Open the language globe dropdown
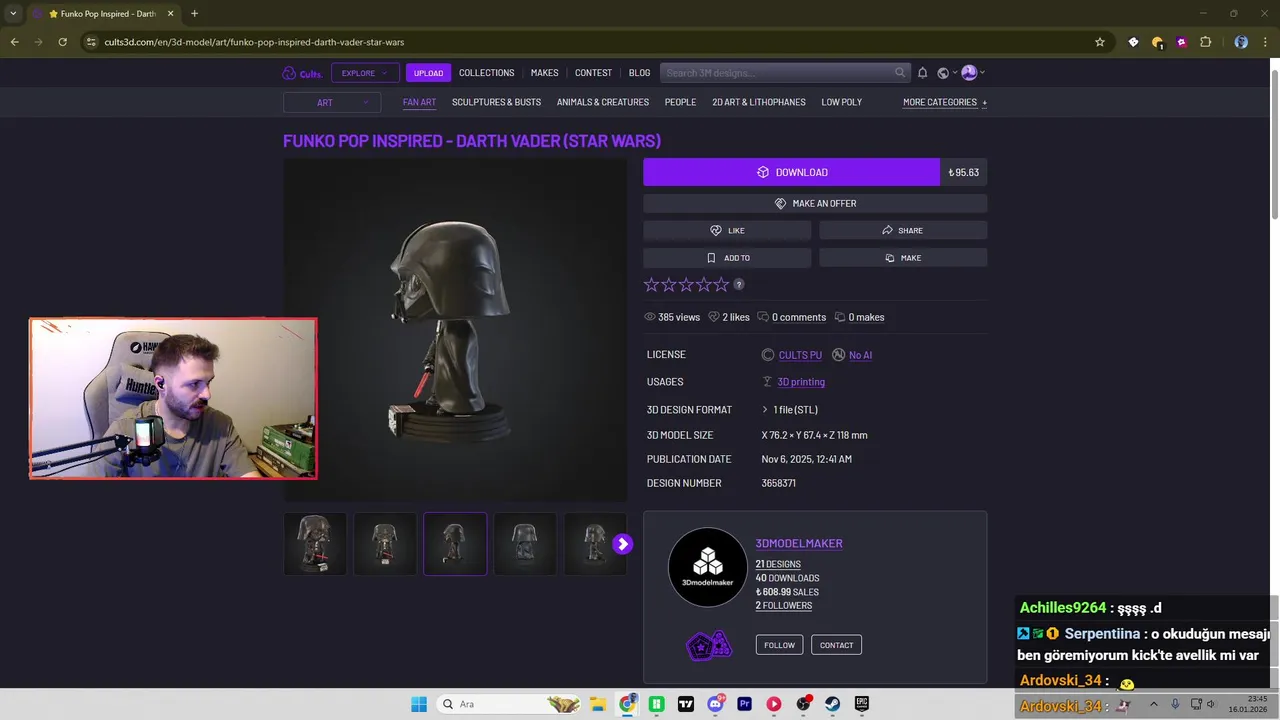 946,73
